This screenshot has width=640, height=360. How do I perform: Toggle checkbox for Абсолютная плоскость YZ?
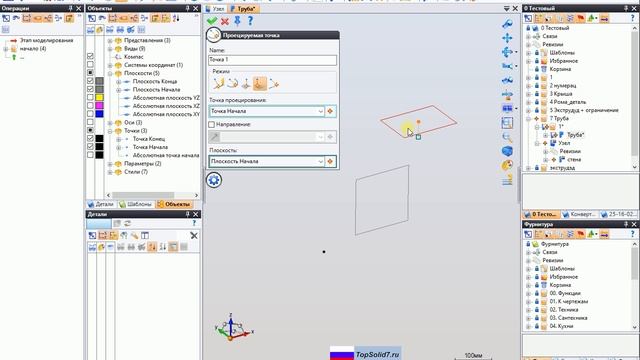[90, 98]
